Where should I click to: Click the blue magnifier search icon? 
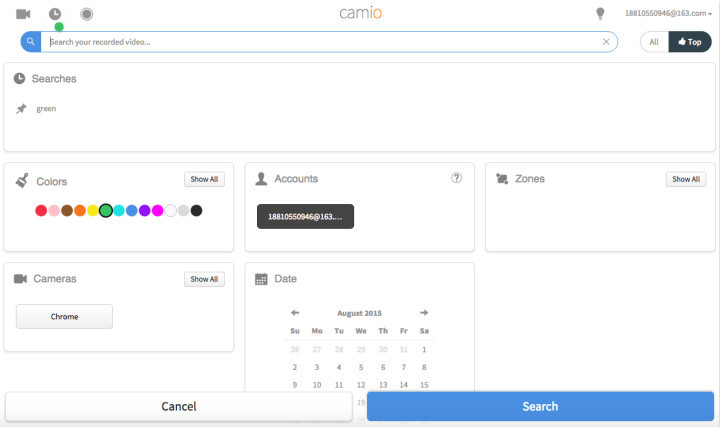pyautogui.click(x=32, y=42)
